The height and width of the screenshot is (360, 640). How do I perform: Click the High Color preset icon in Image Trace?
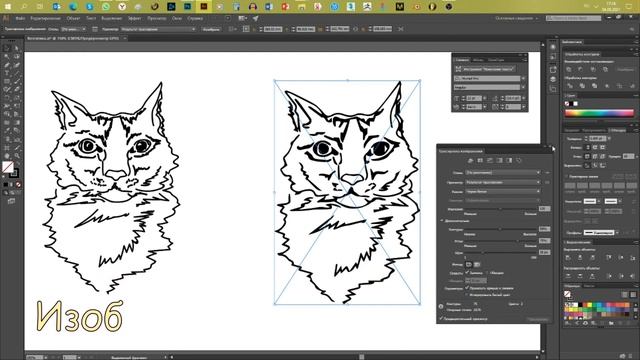(x=480, y=160)
